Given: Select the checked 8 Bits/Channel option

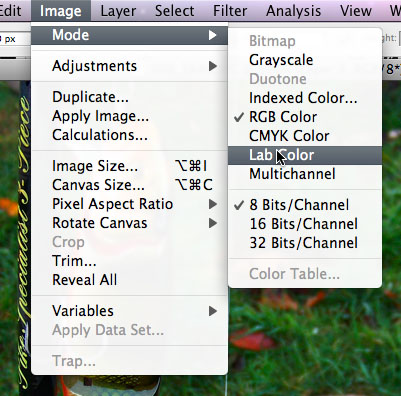Looking at the screenshot, I should (x=305, y=205).
